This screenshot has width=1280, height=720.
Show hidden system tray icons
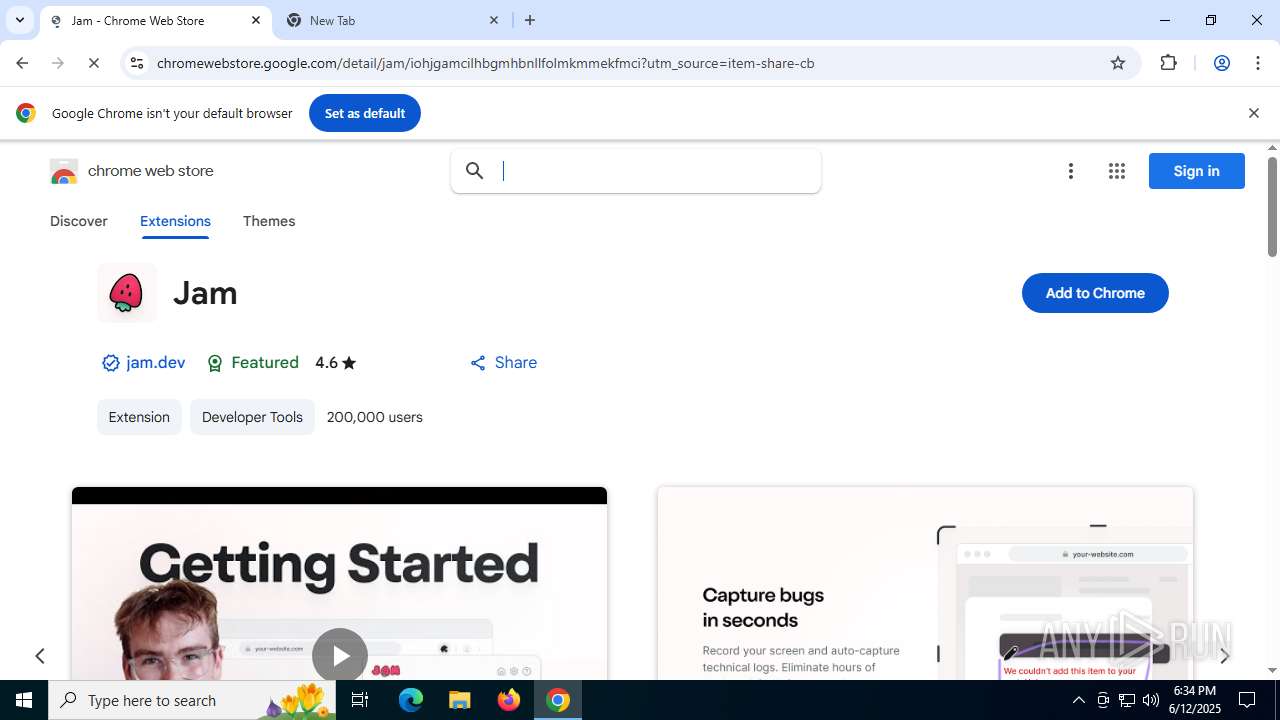[x=1078, y=700]
